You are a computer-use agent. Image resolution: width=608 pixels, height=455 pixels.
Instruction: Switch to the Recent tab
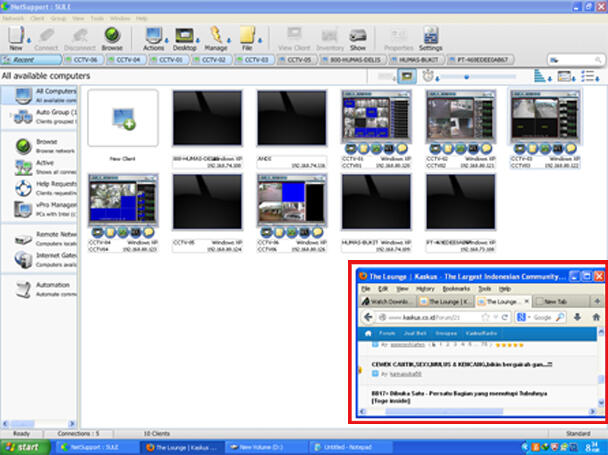click(31, 60)
